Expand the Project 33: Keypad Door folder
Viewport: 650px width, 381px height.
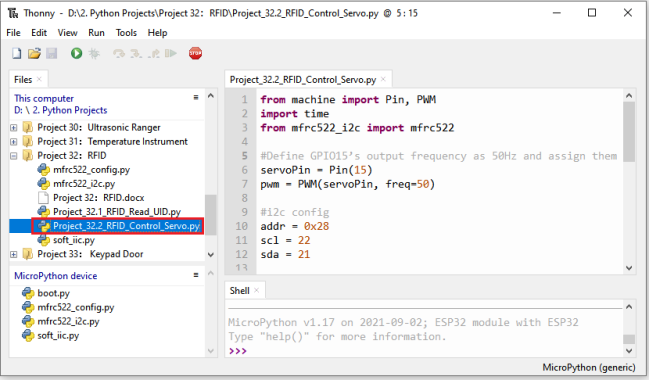click(14, 254)
